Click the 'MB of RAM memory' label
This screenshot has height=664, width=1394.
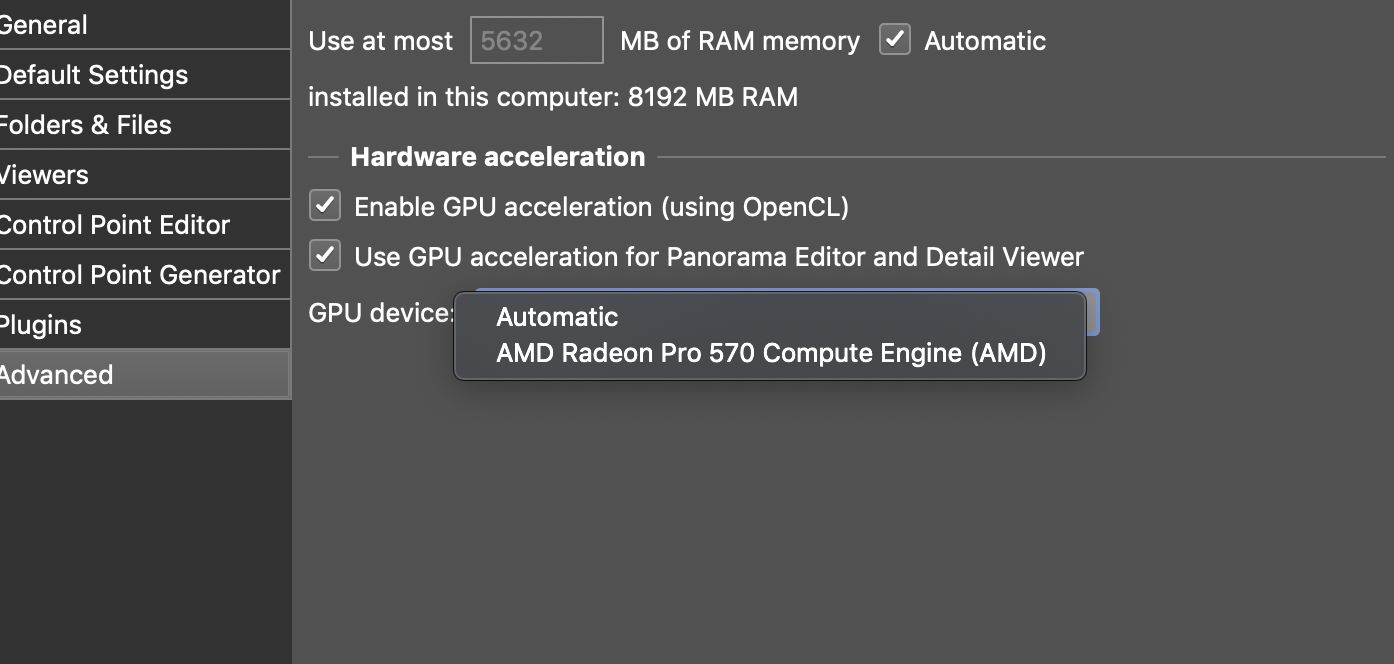[x=739, y=41]
